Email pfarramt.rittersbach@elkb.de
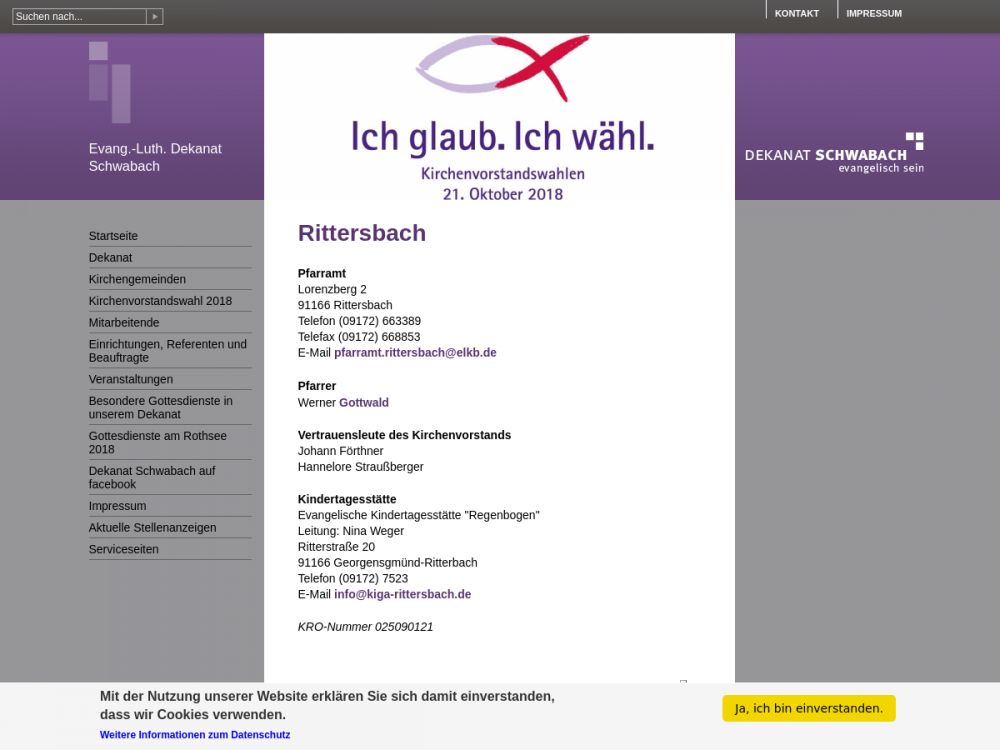This screenshot has width=1000, height=750. pos(415,353)
